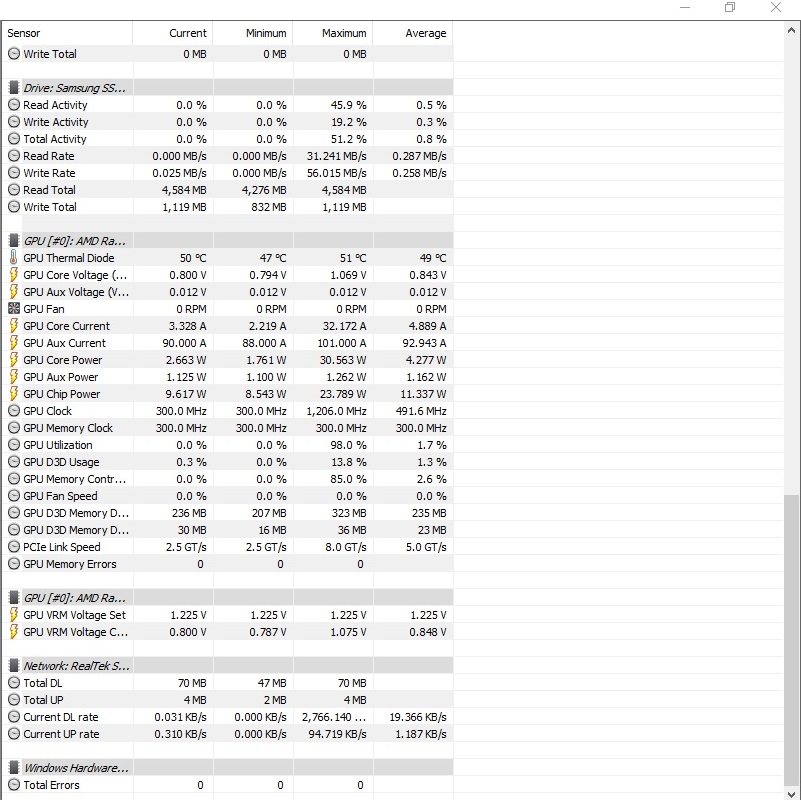Click the GPU Core Power lightning icon
This screenshot has height=800, width=801.
[14, 360]
